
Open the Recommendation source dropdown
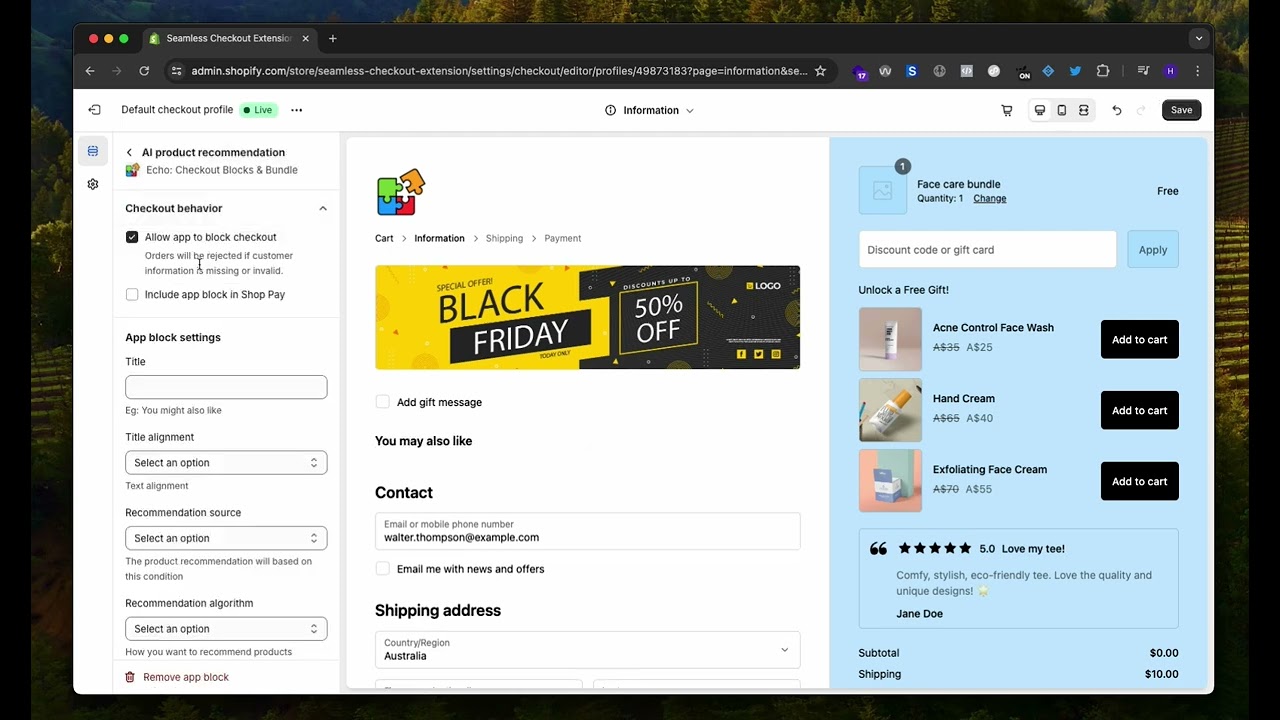pos(226,538)
